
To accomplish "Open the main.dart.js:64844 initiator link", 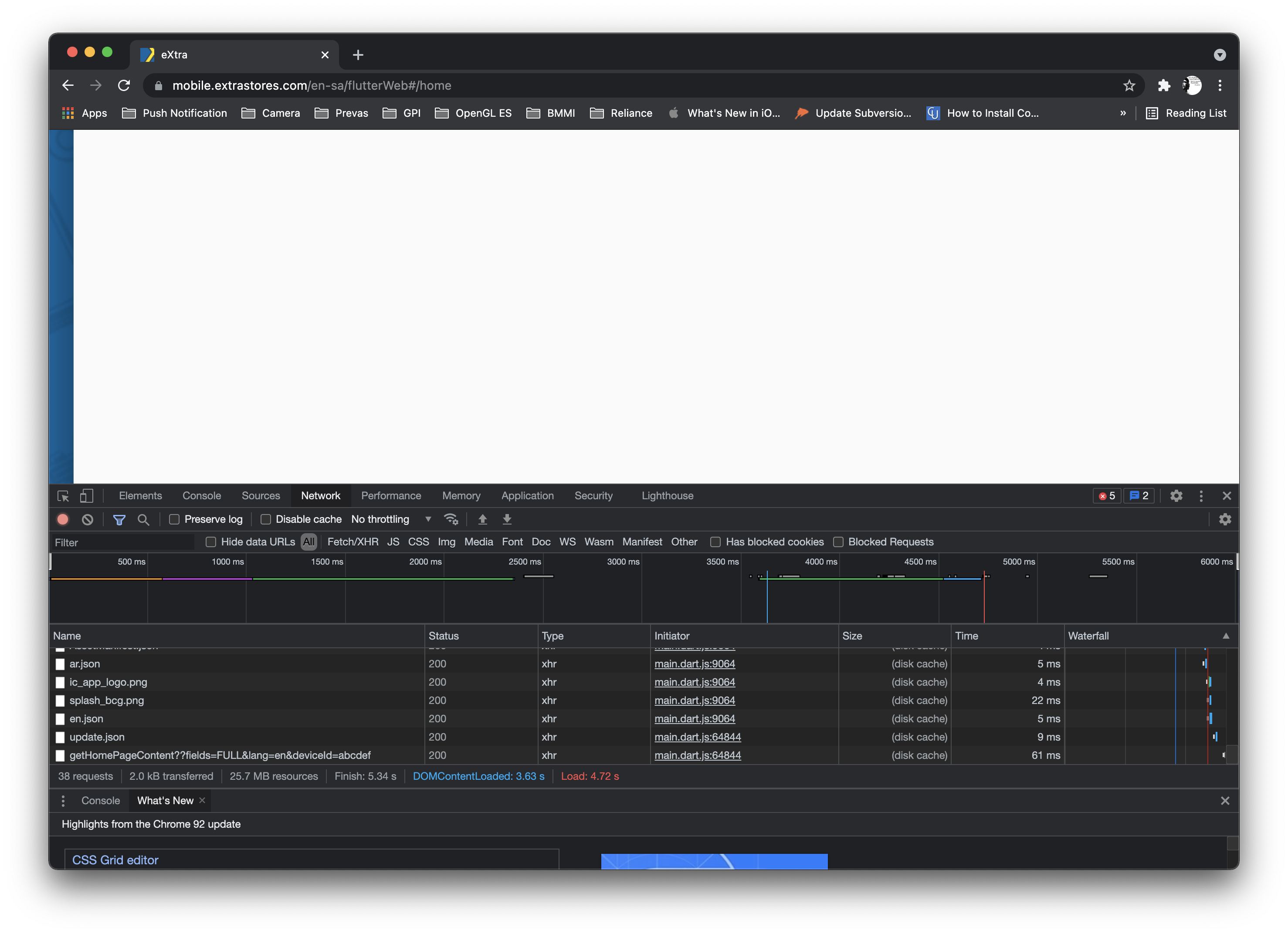I will click(698, 737).
